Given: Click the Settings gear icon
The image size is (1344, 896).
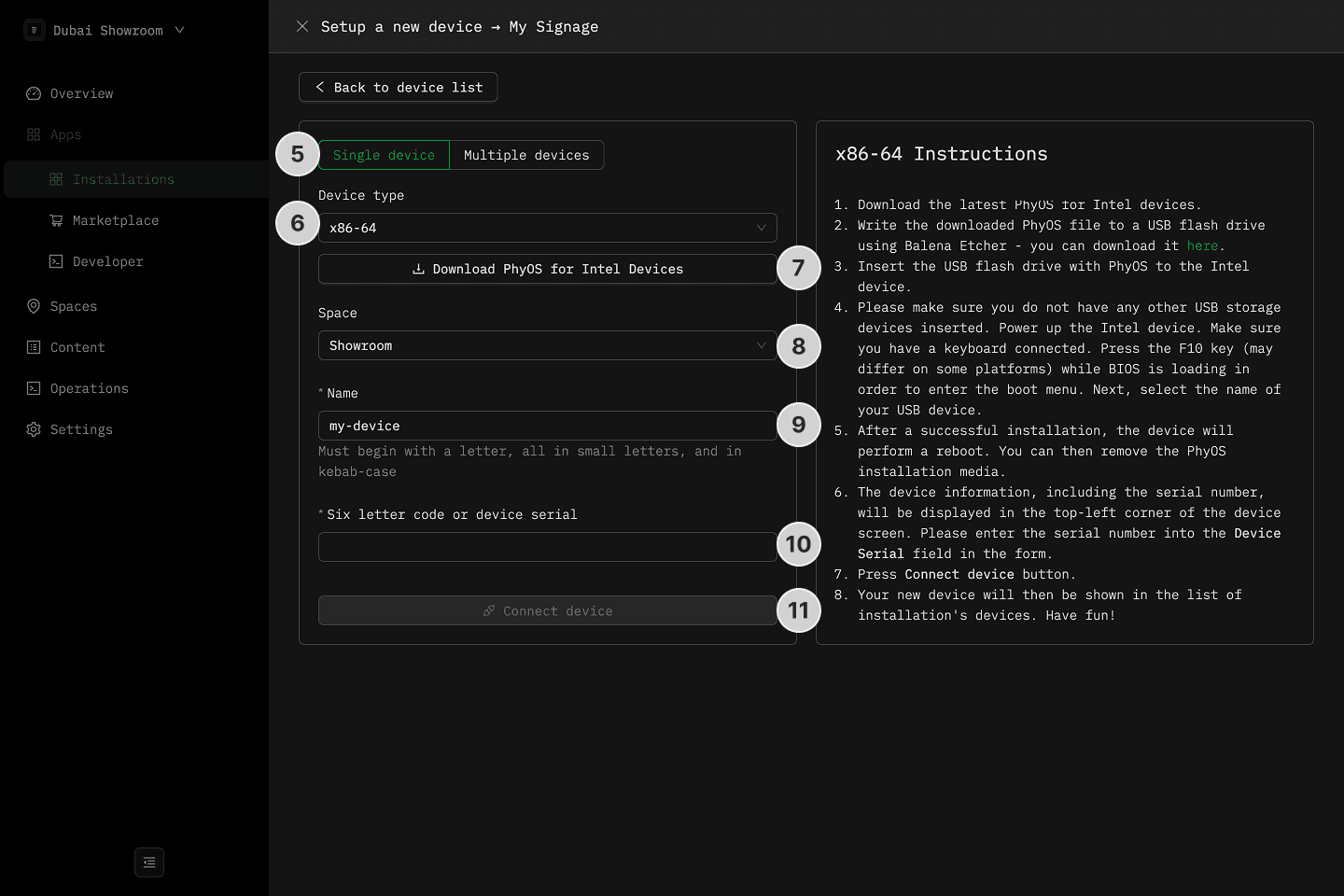Looking at the screenshot, I should [34, 429].
